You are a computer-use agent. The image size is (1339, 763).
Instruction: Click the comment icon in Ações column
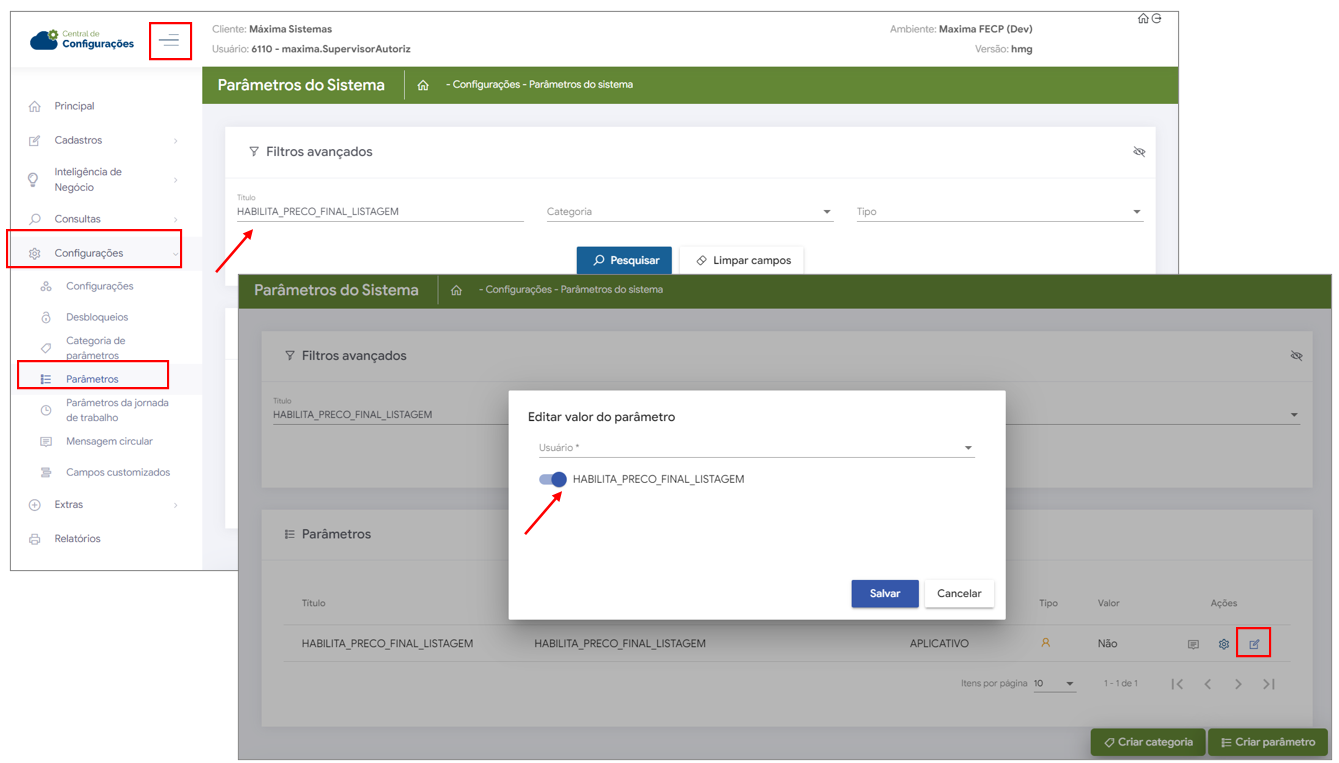point(1193,644)
